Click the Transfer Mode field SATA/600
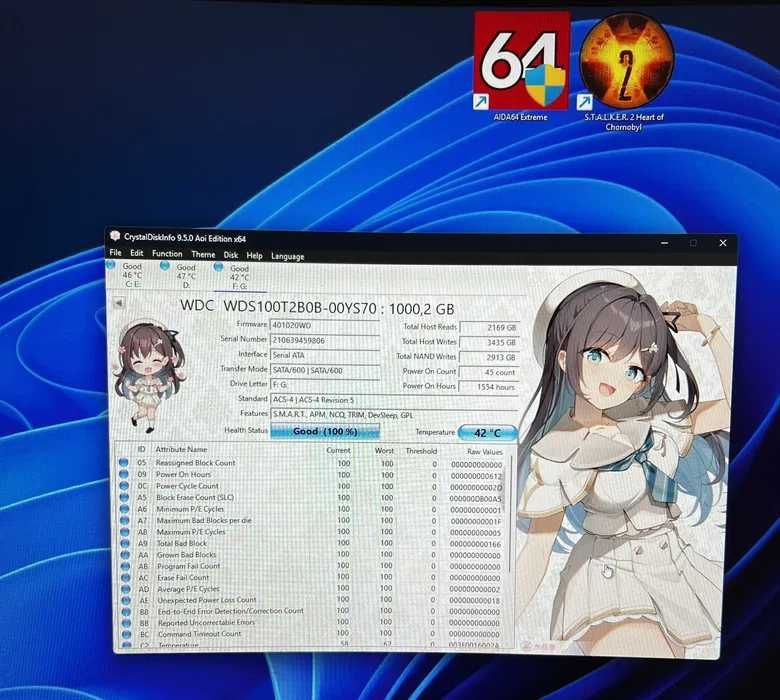 click(325, 370)
